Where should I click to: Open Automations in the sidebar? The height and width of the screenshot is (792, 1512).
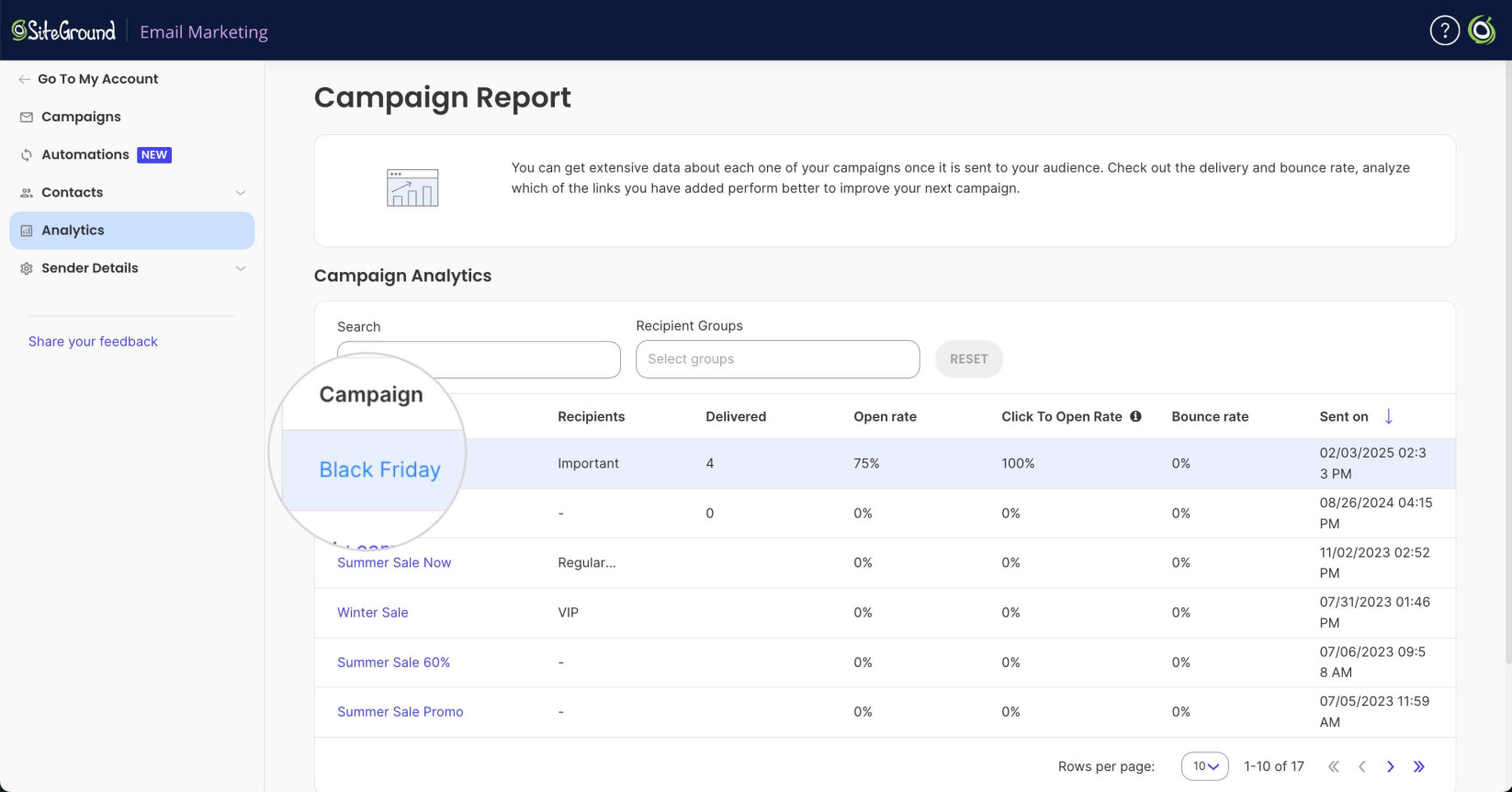tap(85, 154)
